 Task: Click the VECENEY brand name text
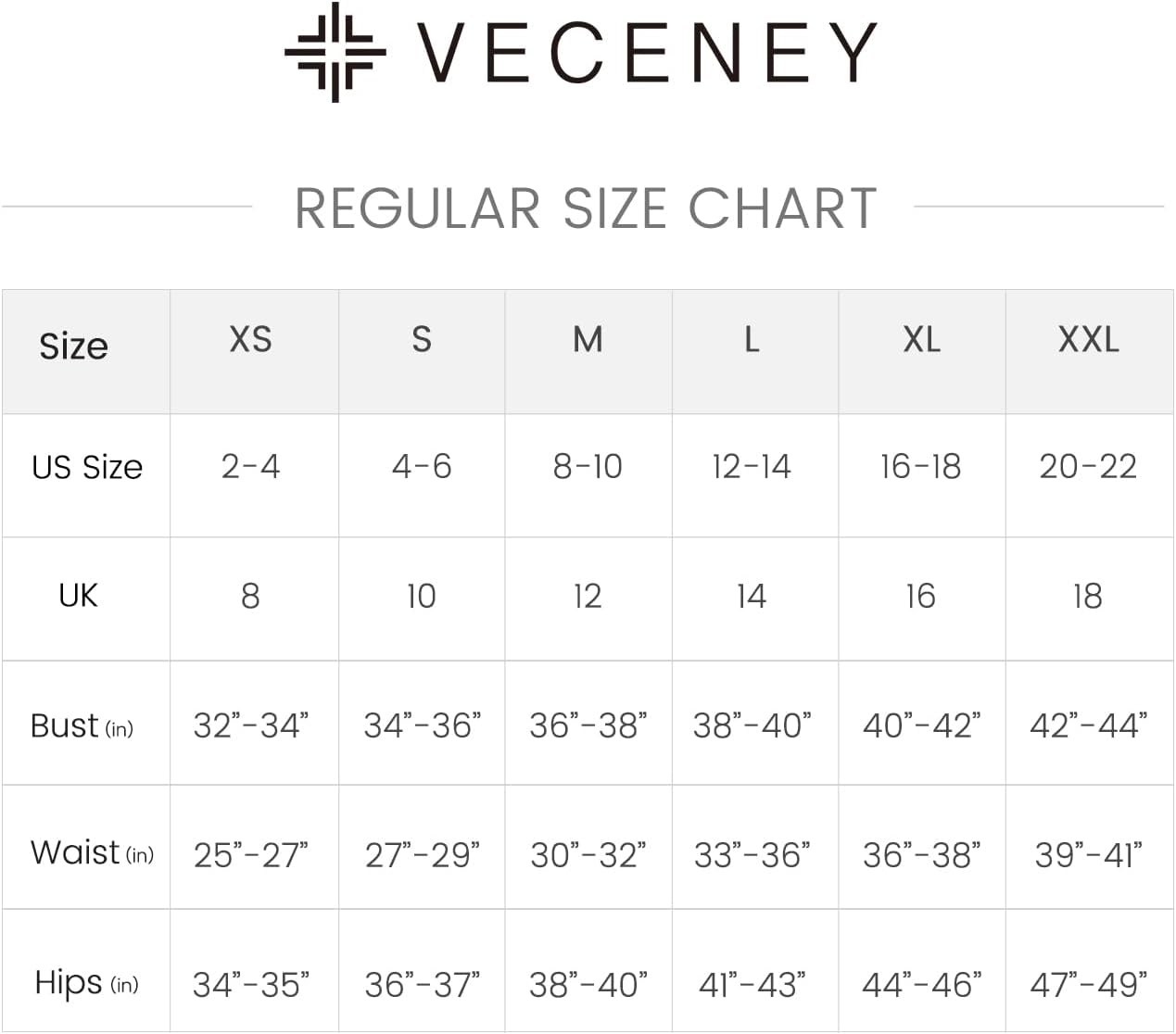tap(647, 53)
